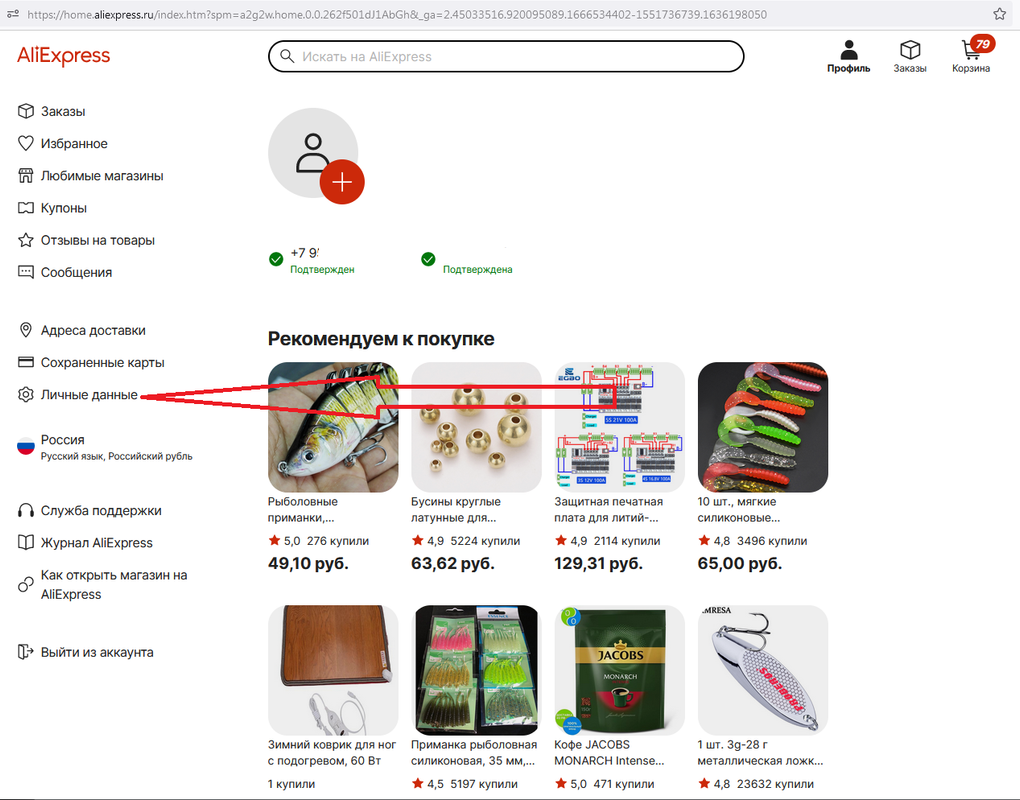Open the Профиль person icon
This screenshot has width=1020, height=800.
pyautogui.click(x=848, y=49)
